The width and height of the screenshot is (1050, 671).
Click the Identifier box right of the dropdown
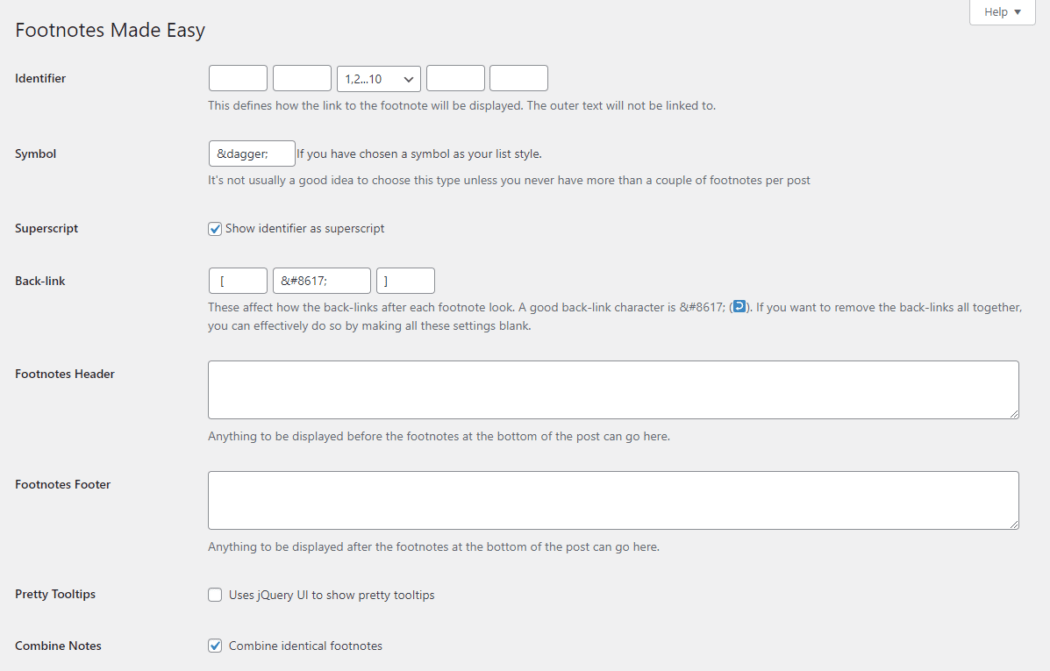tap(455, 77)
